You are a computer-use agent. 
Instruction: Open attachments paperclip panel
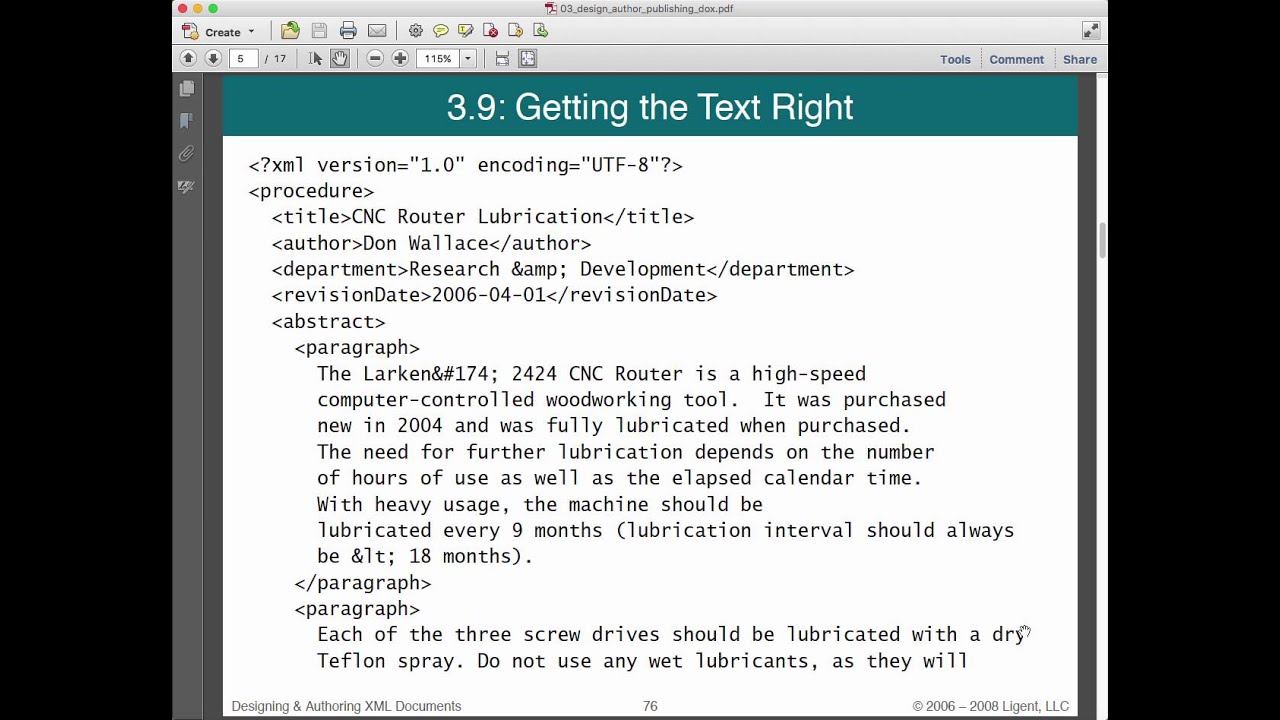pyautogui.click(x=186, y=154)
